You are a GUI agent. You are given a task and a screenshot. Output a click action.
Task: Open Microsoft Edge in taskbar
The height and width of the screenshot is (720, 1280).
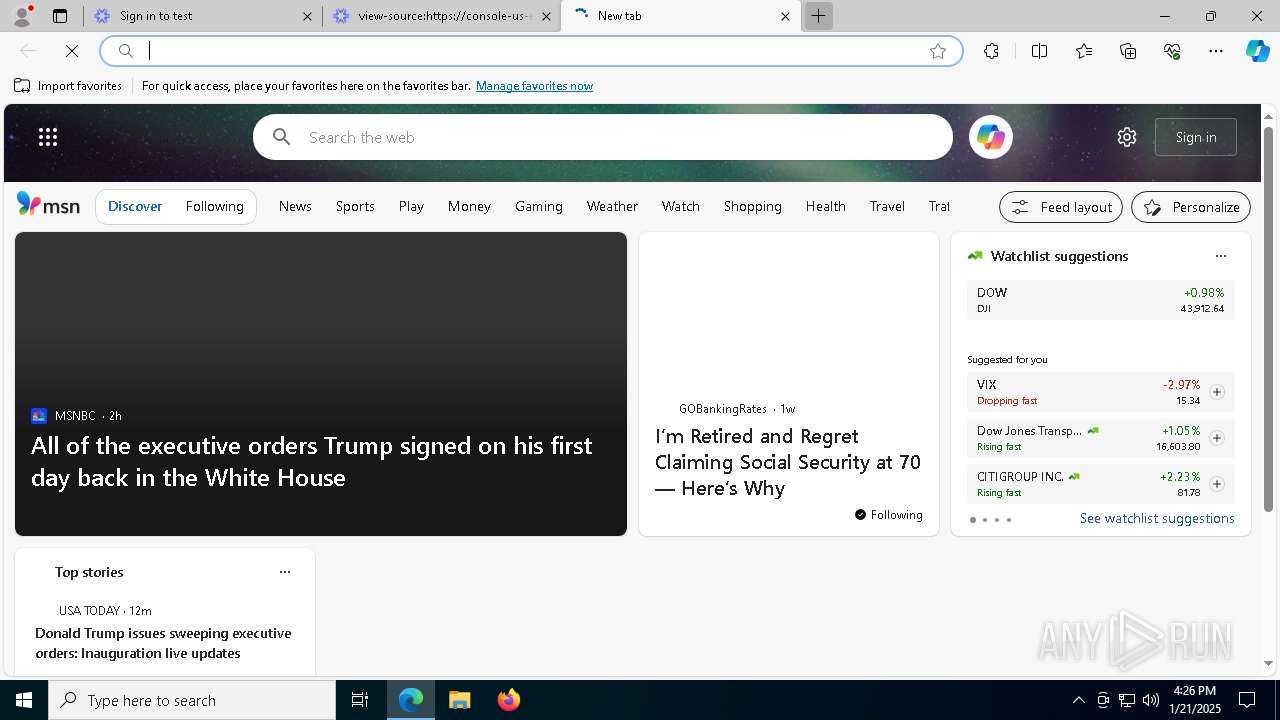[411, 700]
